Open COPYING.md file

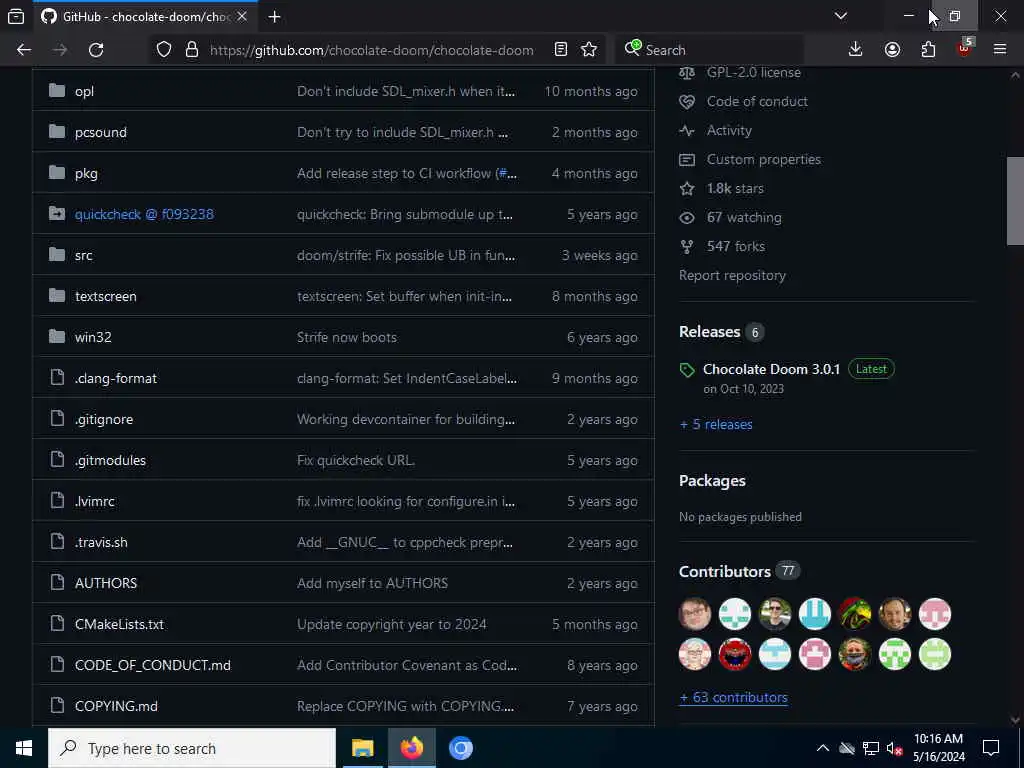(x=116, y=707)
